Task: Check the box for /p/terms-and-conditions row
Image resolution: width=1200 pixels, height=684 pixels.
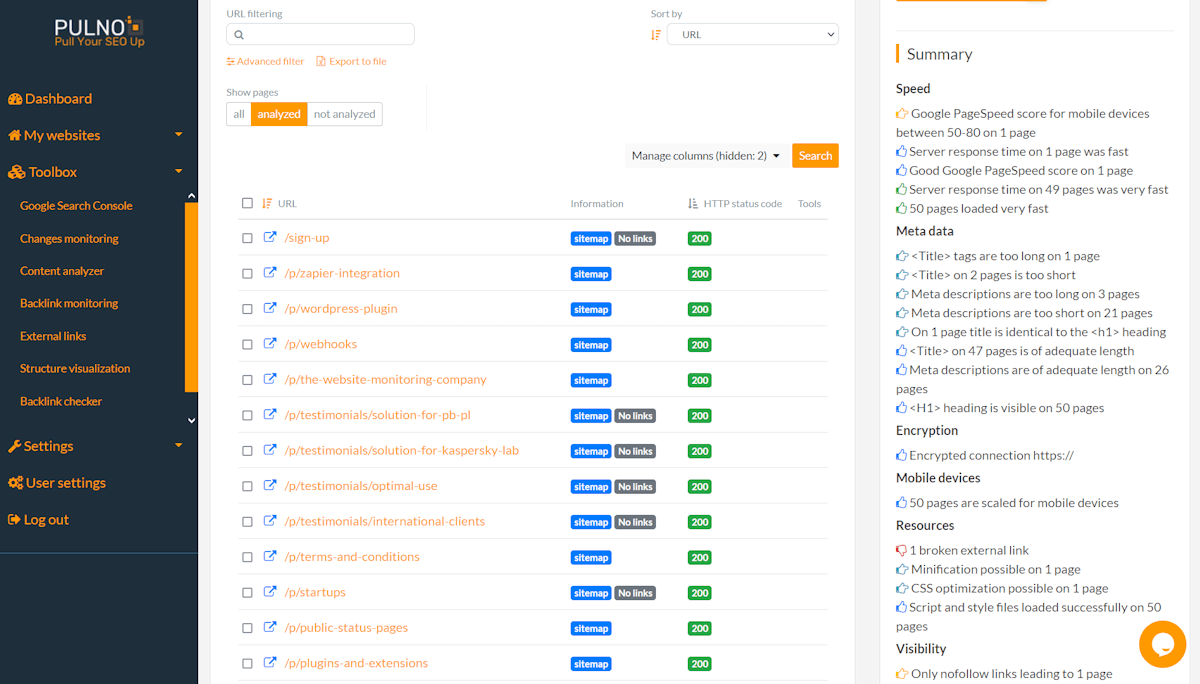Action: coord(248,558)
